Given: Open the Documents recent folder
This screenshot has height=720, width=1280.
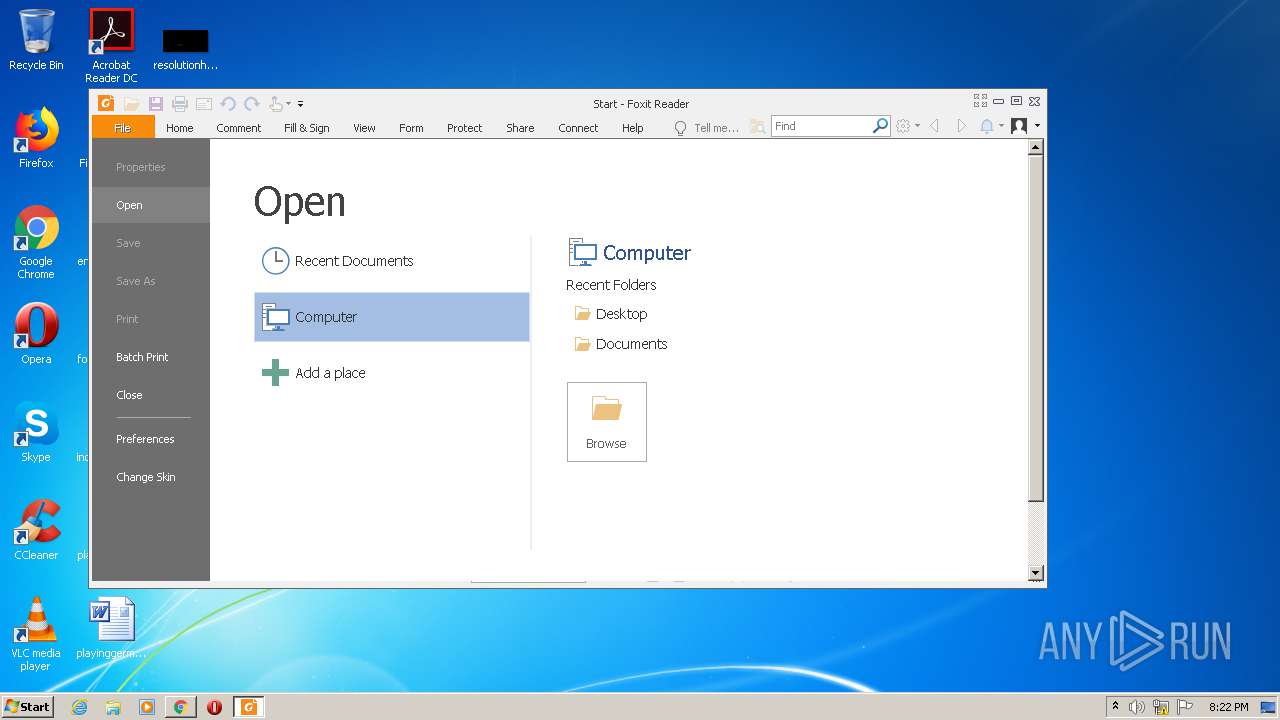Looking at the screenshot, I should coord(621,344).
